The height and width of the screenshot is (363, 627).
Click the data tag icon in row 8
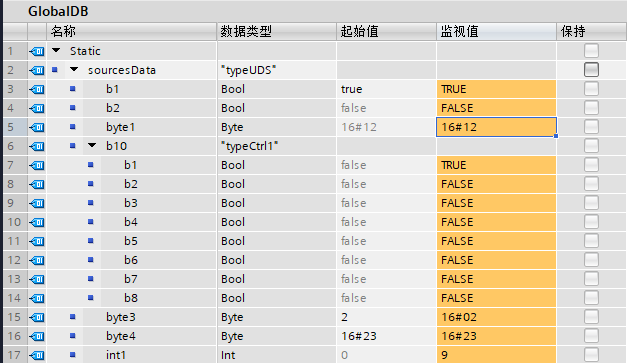coord(37,184)
